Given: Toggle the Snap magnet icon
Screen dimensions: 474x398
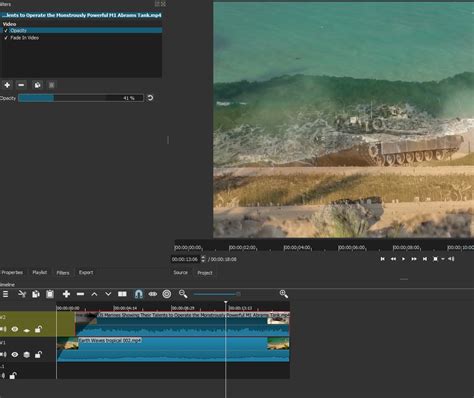Looking at the screenshot, I should (x=138, y=294).
